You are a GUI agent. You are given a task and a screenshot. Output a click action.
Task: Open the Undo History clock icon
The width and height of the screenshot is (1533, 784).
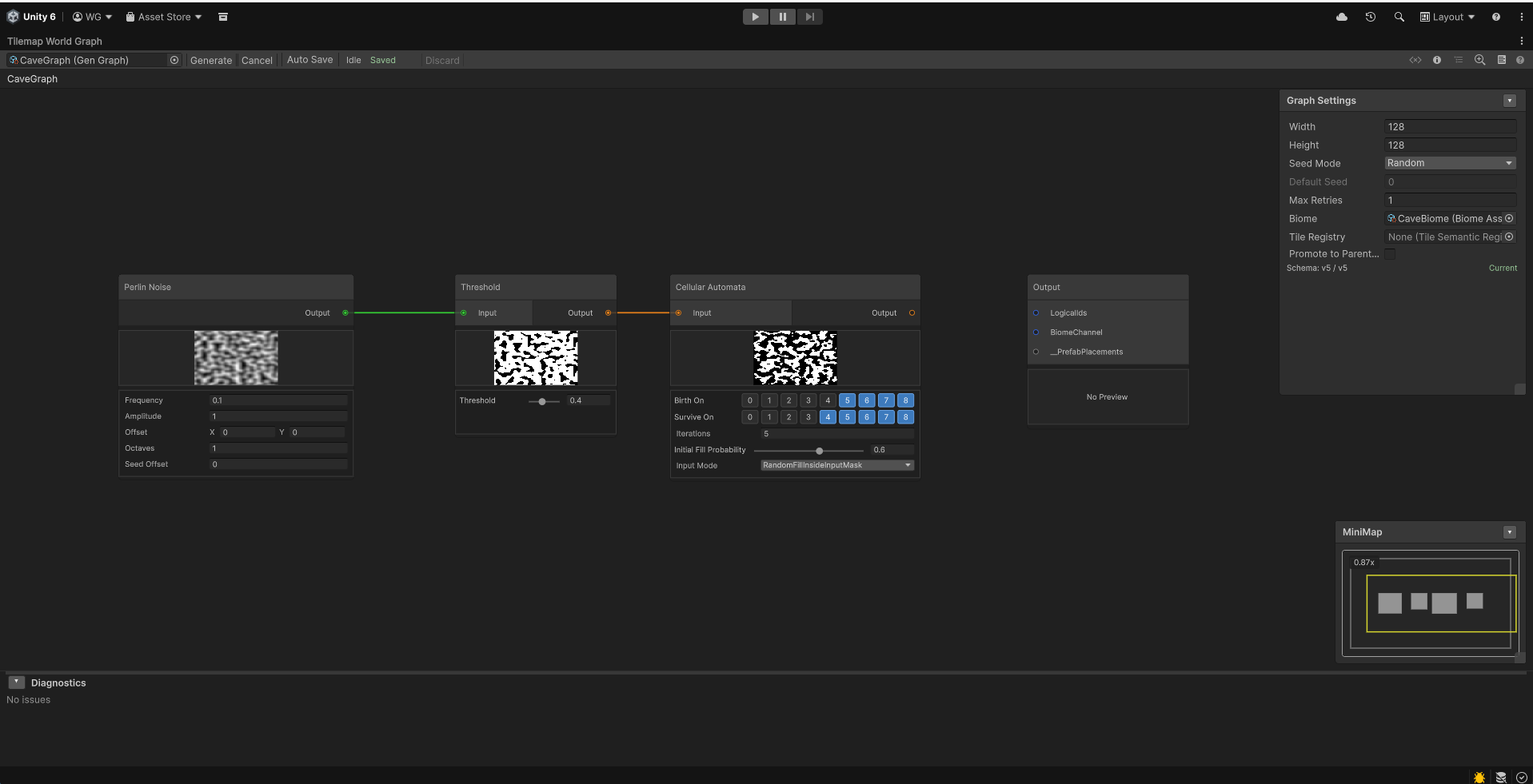1371,17
